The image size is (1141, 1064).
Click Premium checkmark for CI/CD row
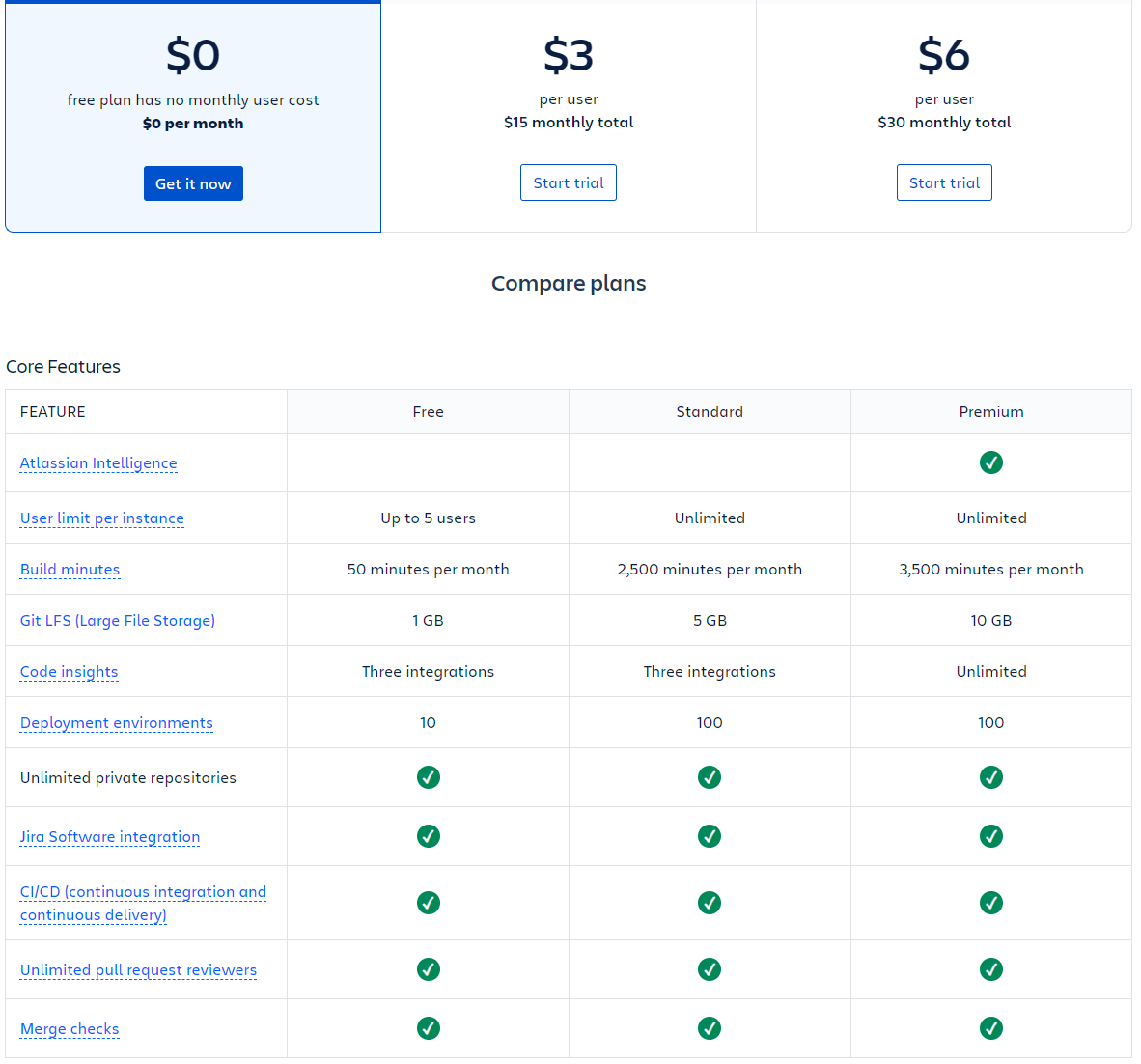[991, 903]
